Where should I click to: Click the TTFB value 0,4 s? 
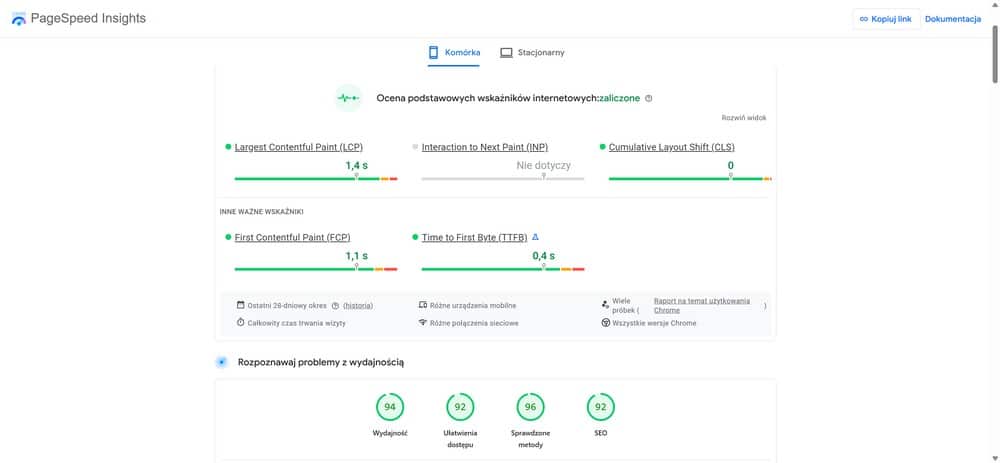click(543, 256)
